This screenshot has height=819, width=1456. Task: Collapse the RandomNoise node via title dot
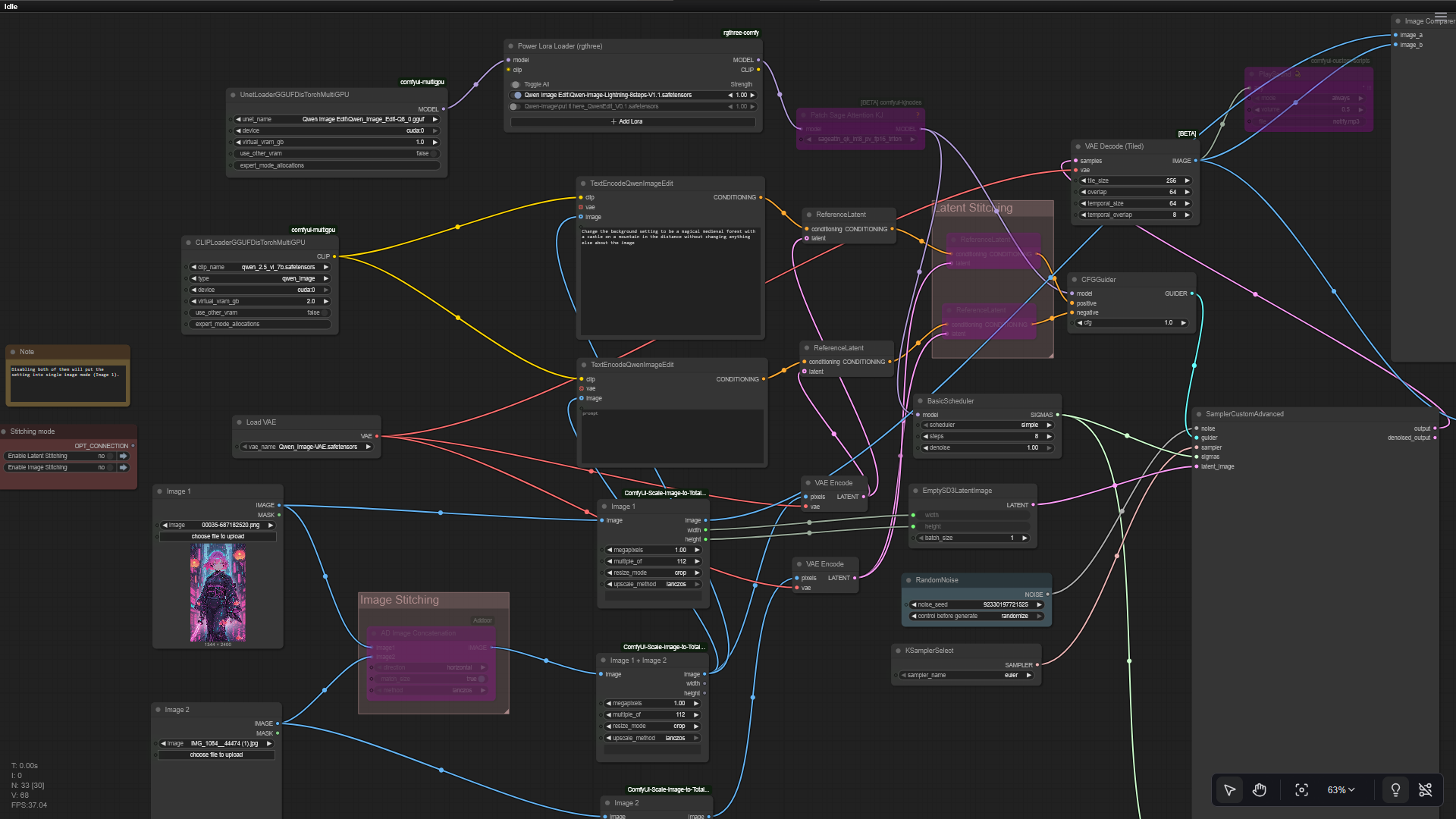point(909,580)
